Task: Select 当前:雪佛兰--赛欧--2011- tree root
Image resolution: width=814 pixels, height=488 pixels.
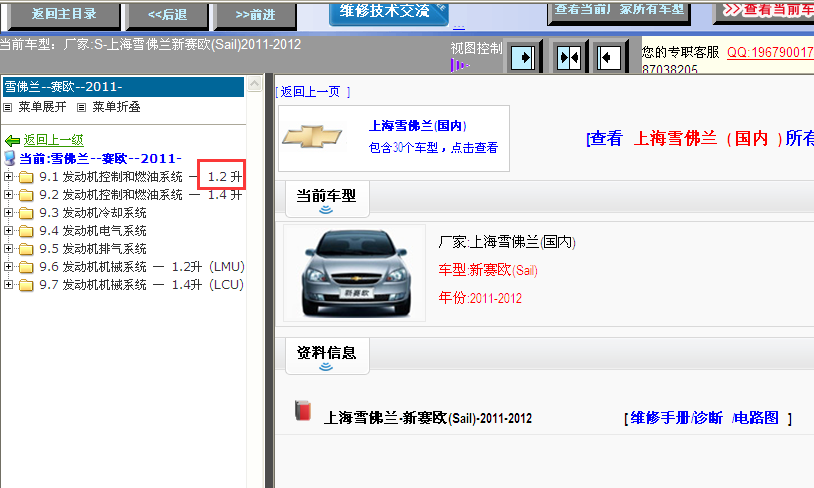Action: coord(100,158)
